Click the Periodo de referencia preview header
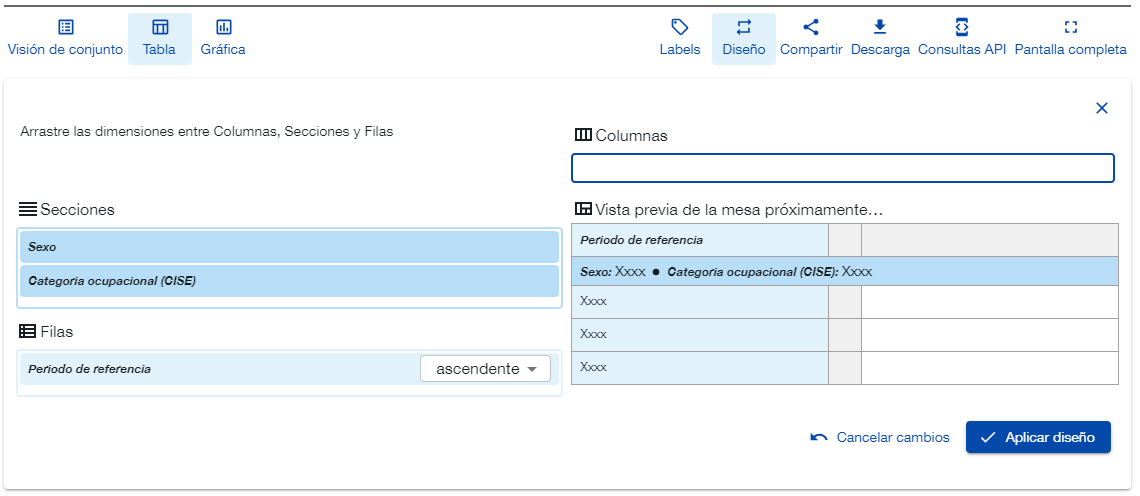Viewport: 1140px width, 496px height. pyautogui.click(x=699, y=240)
